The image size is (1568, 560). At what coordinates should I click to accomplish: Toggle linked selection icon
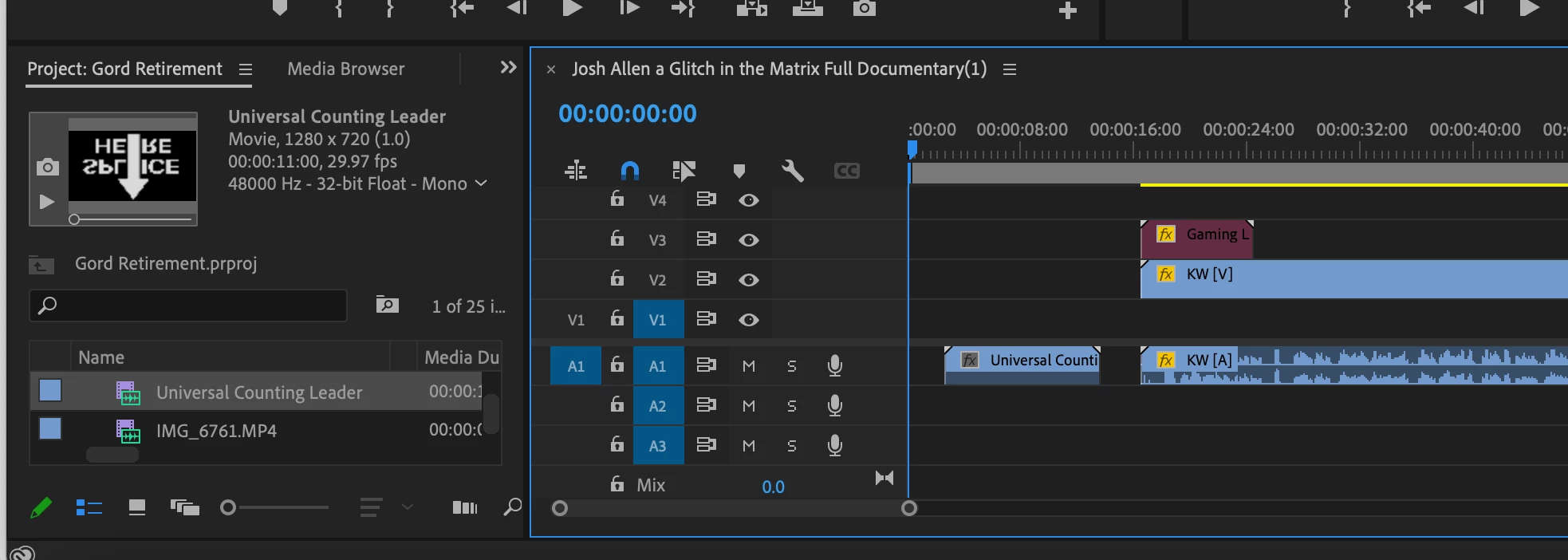pyautogui.click(x=684, y=170)
